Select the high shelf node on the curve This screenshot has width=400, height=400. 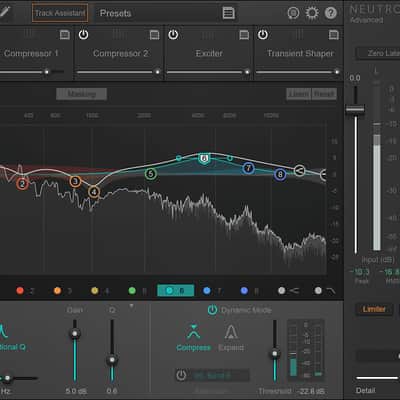pyautogui.click(x=299, y=171)
